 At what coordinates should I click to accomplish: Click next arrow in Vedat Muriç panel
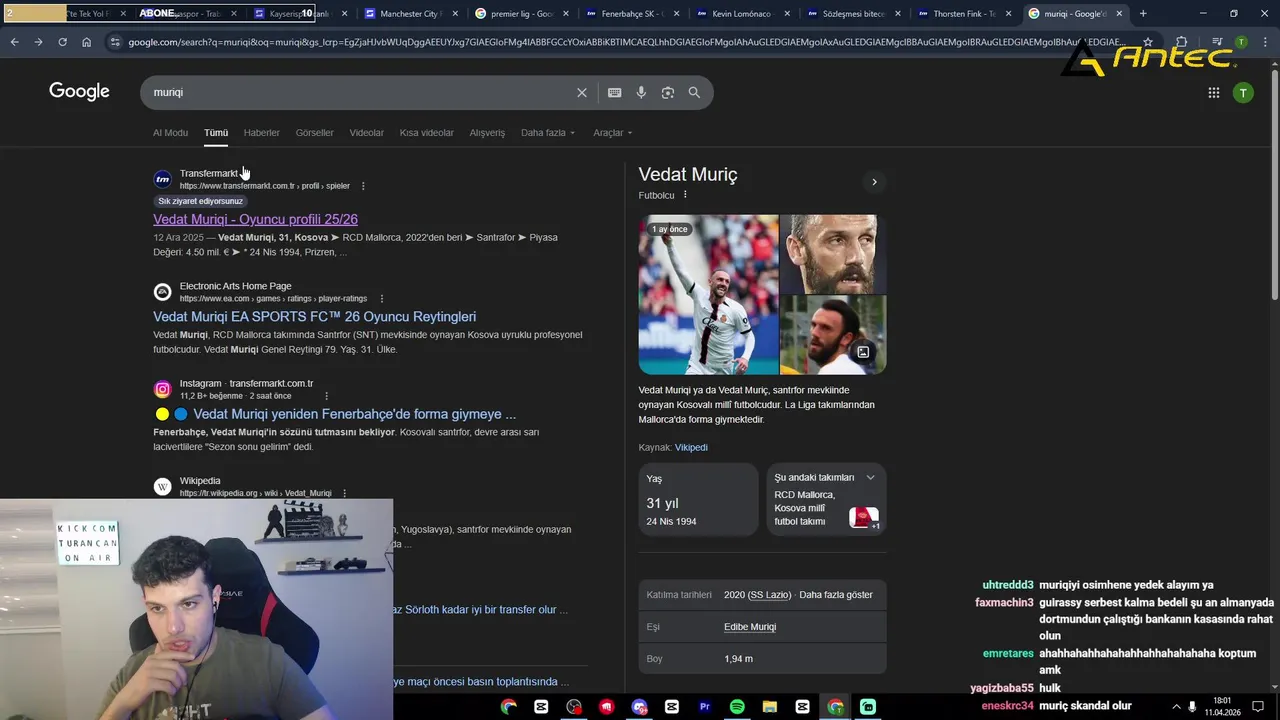(x=874, y=182)
